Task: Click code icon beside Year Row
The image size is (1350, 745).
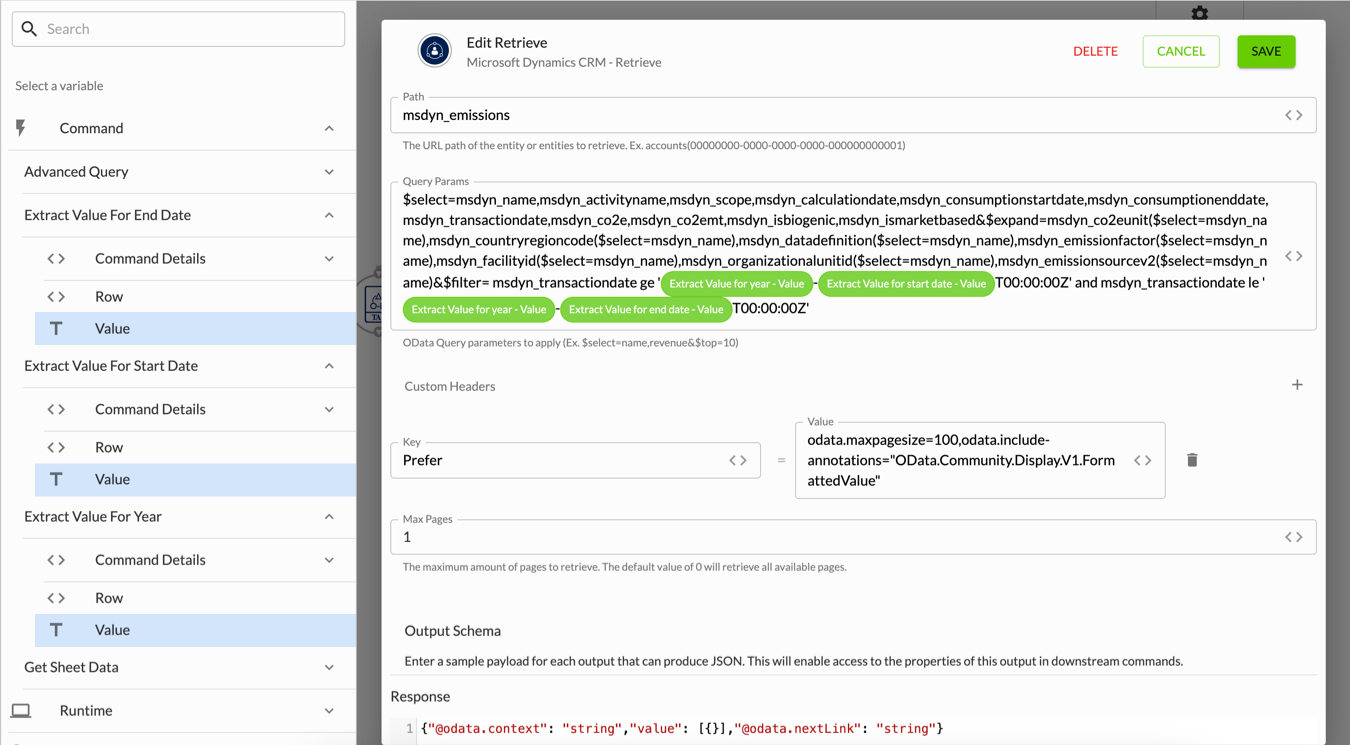Action: click(56, 598)
